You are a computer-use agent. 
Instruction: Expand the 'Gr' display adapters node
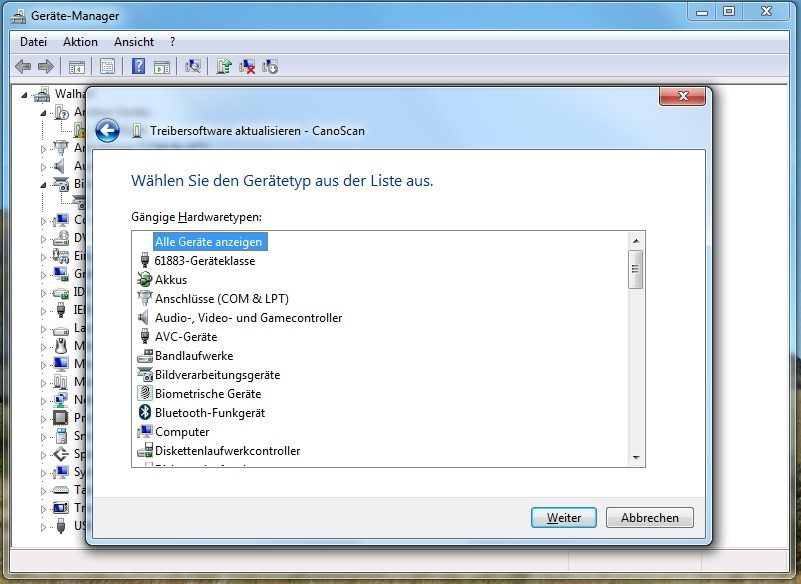click(43, 275)
